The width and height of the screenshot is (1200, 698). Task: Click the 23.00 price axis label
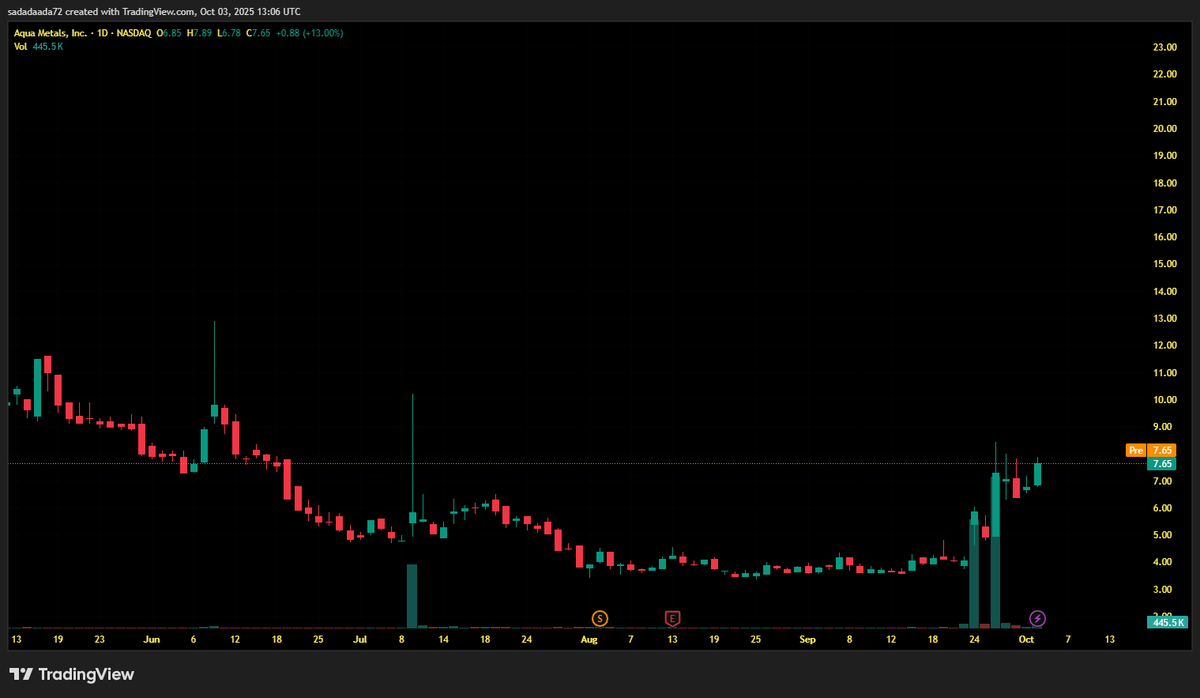point(1163,47)
